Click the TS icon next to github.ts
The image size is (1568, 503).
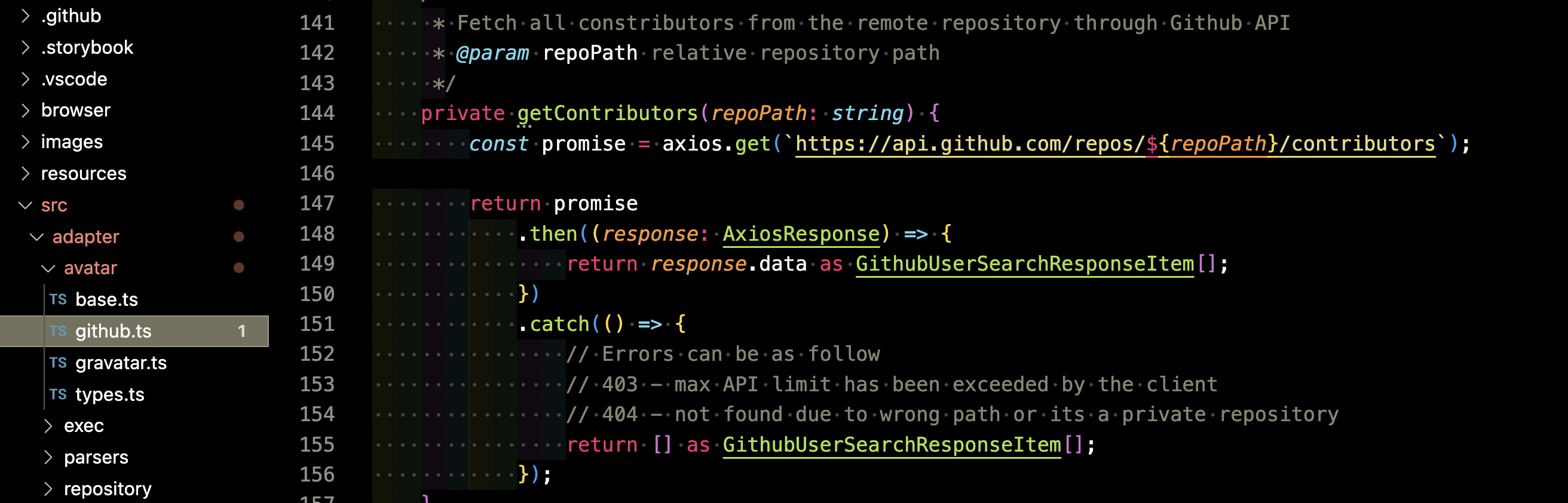(x=58, y=331)
